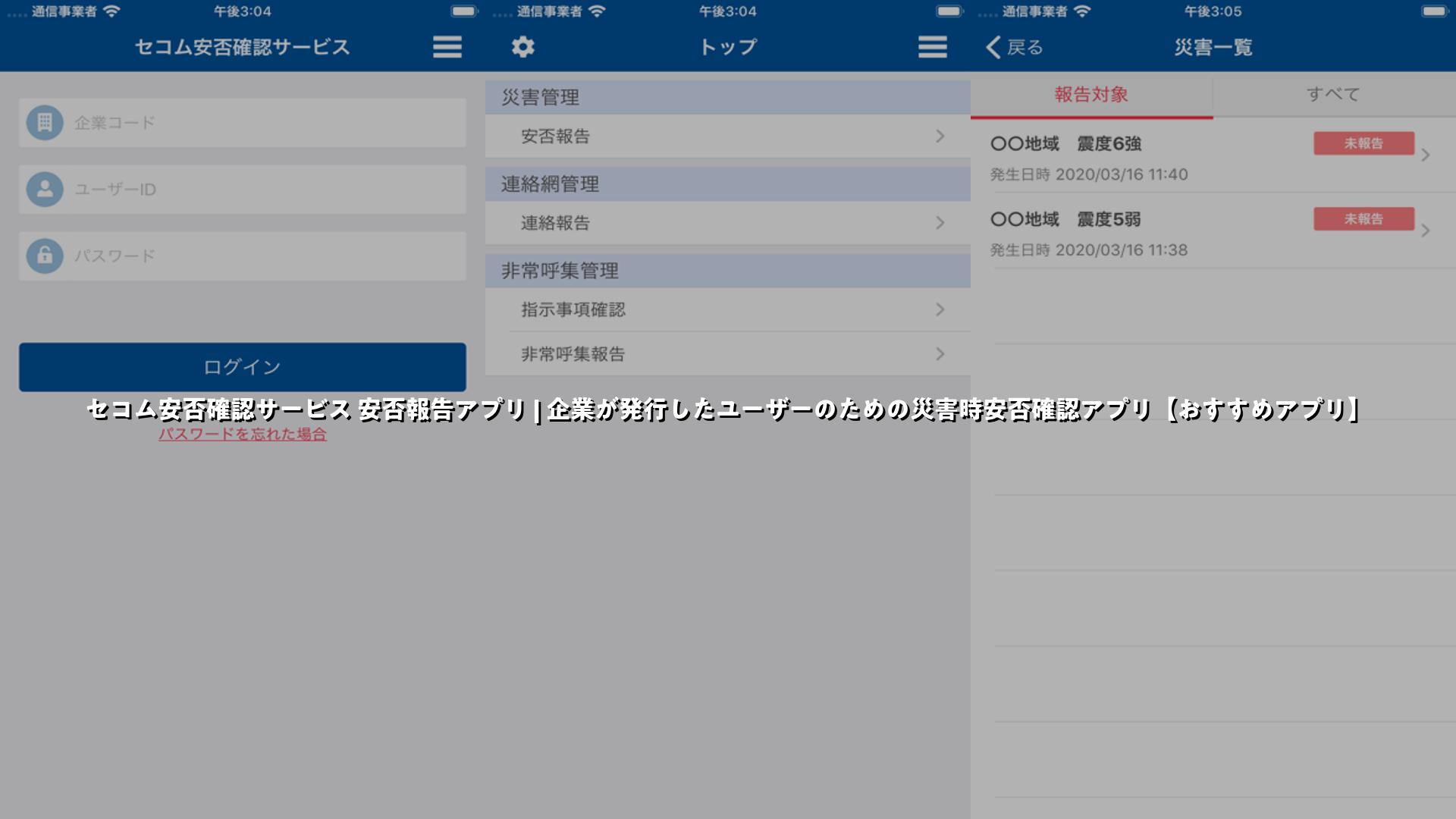Open the パスワードを忘れた場合 link
Viewport: 1456px width, 819px height.
243,434
